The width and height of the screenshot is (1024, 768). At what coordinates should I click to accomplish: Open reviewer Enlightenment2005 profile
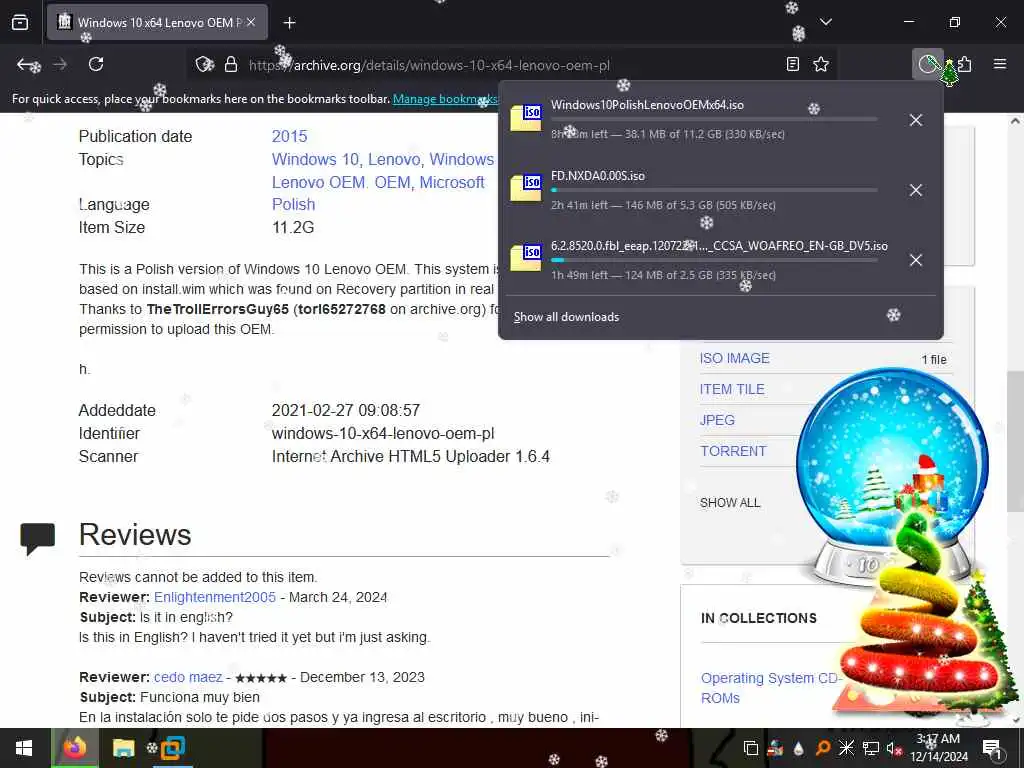(x=215, y=598)
